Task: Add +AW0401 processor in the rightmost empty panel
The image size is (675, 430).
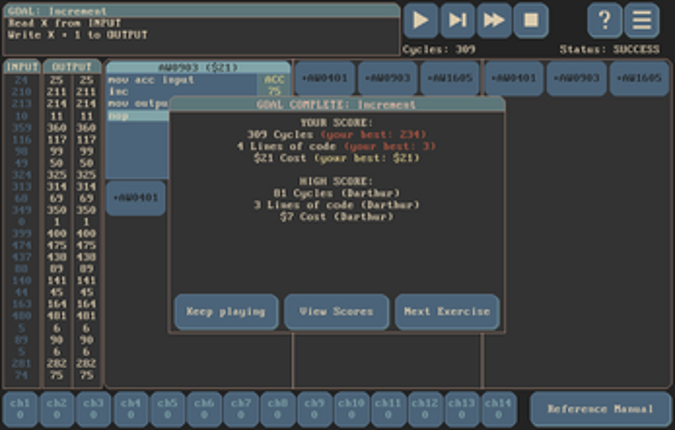Action: click(x=514, y=78)
